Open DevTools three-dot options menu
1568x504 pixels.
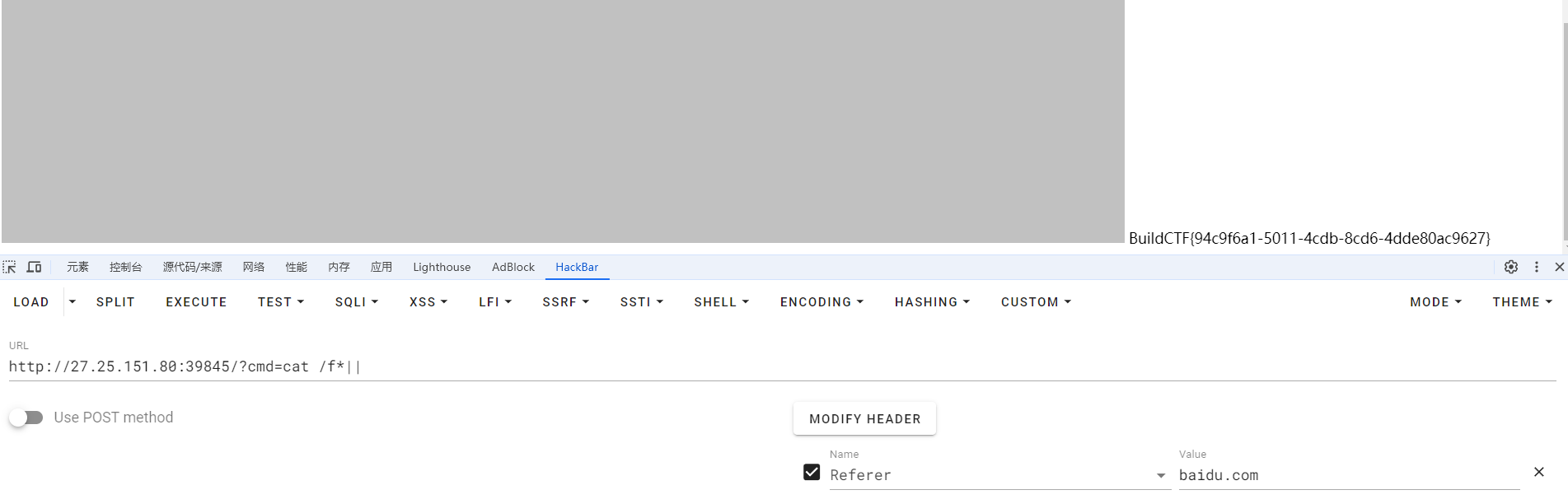[x=1536, y=267]
